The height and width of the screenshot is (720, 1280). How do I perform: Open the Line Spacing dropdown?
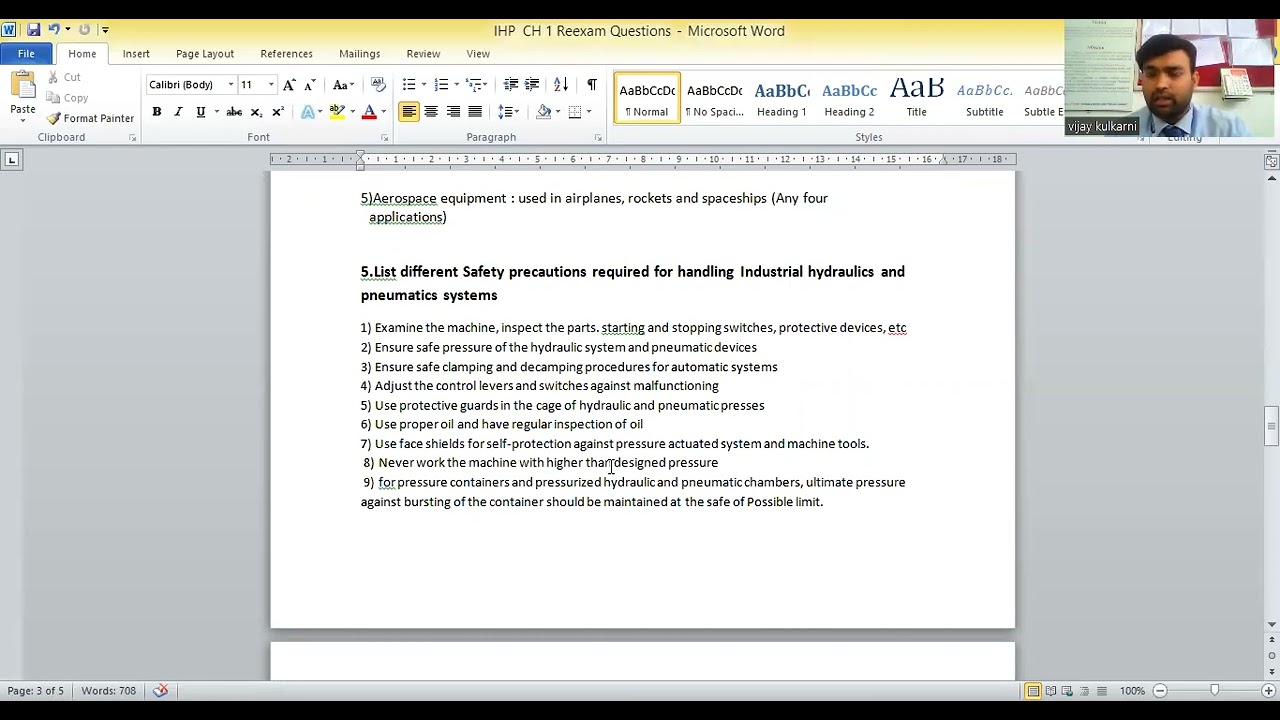click(x=509, y=112)
